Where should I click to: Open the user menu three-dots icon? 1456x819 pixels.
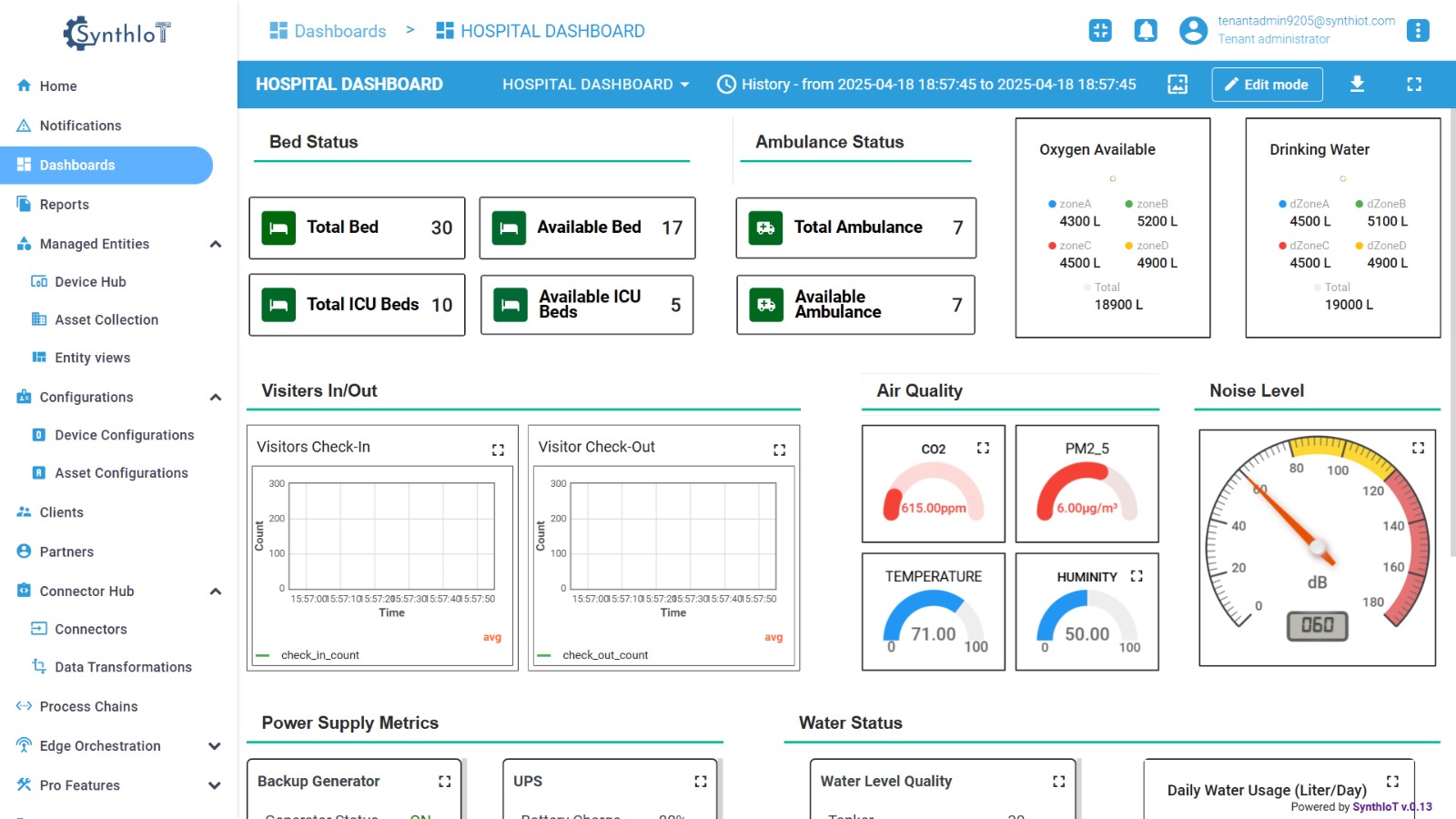pos(1418,31)
